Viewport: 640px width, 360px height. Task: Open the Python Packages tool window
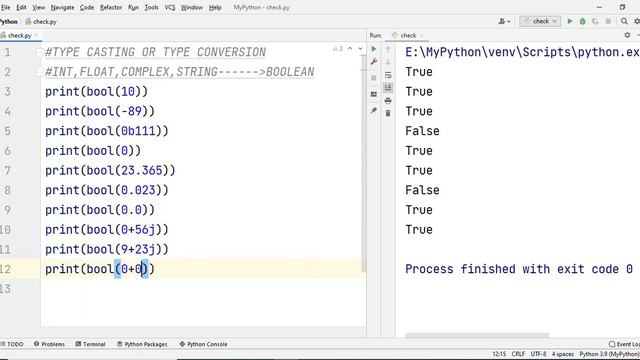coord(142,344)
